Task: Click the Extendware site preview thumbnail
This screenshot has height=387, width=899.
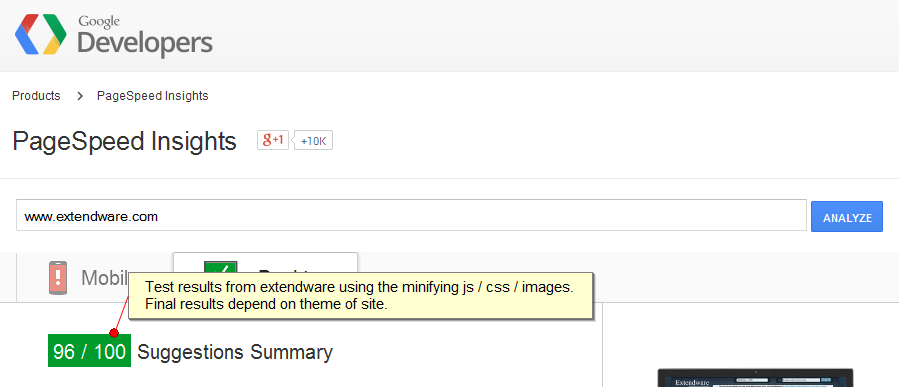Action: pyautogui.click(x=755, y=378)
